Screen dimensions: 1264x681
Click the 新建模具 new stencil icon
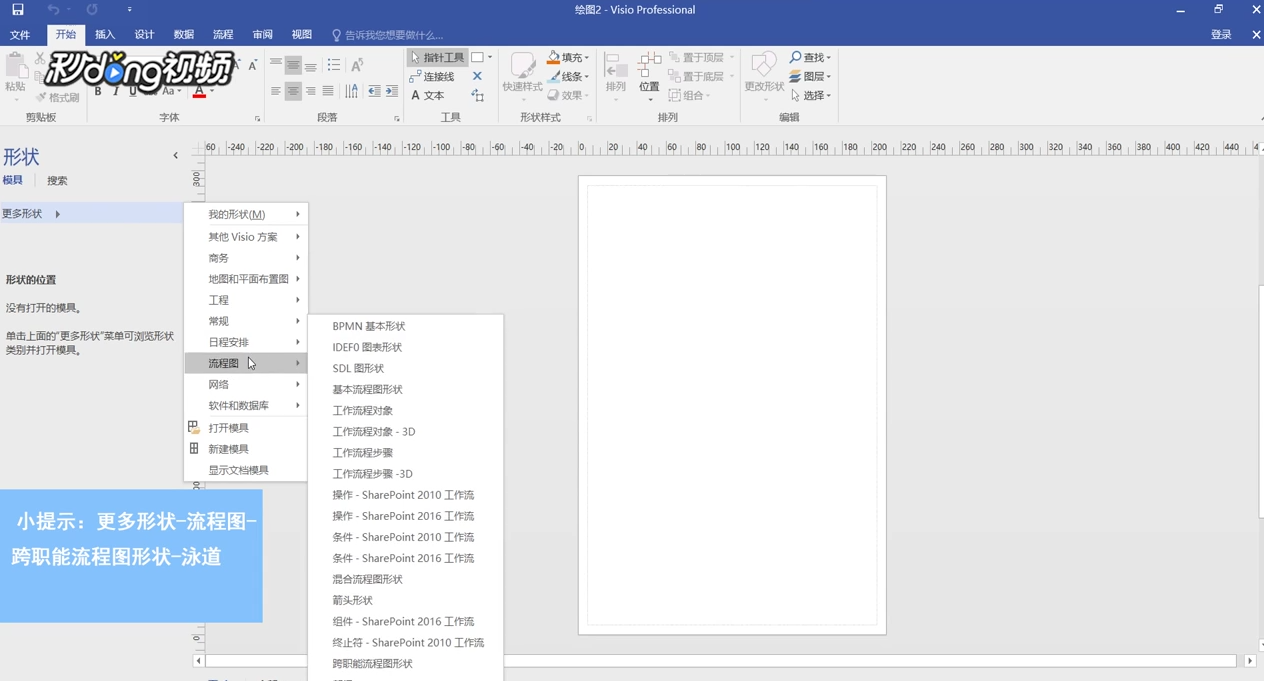[x=194, y=448]
